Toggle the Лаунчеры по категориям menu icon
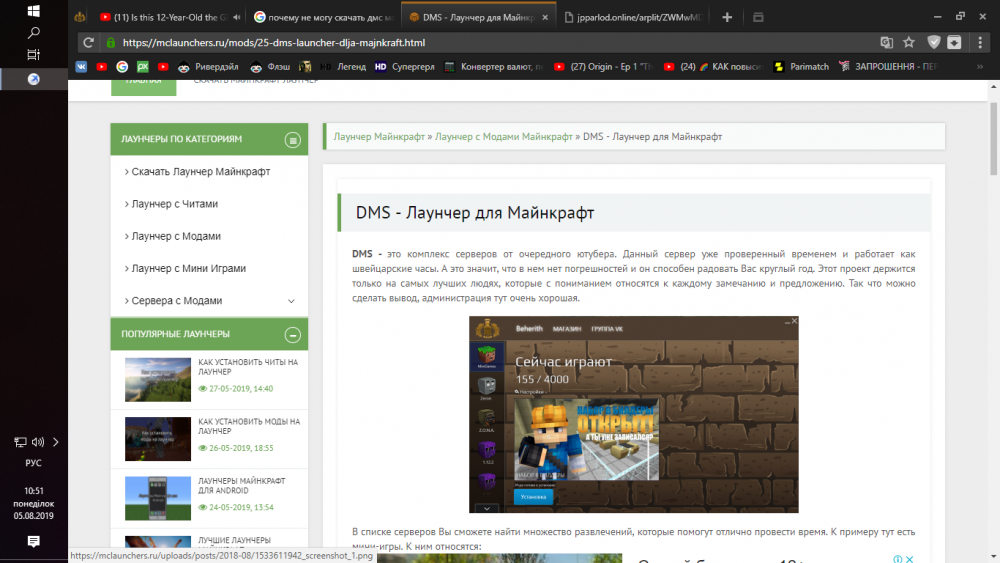The width and height of the screenshot is (1000, 563). click(x=293, y=140)
